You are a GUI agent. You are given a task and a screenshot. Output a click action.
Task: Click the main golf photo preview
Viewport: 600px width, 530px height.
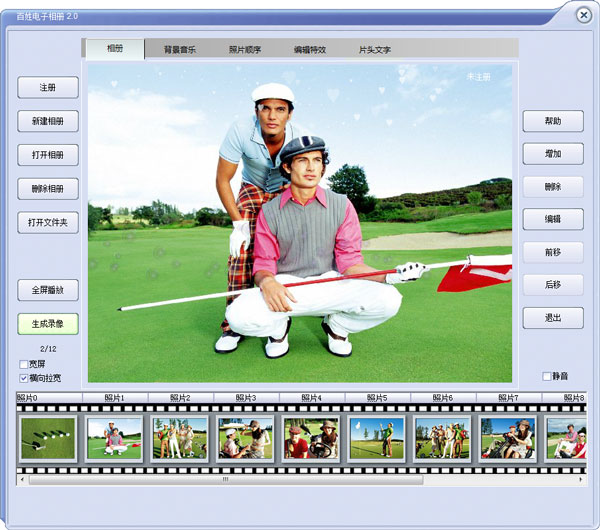300,223
